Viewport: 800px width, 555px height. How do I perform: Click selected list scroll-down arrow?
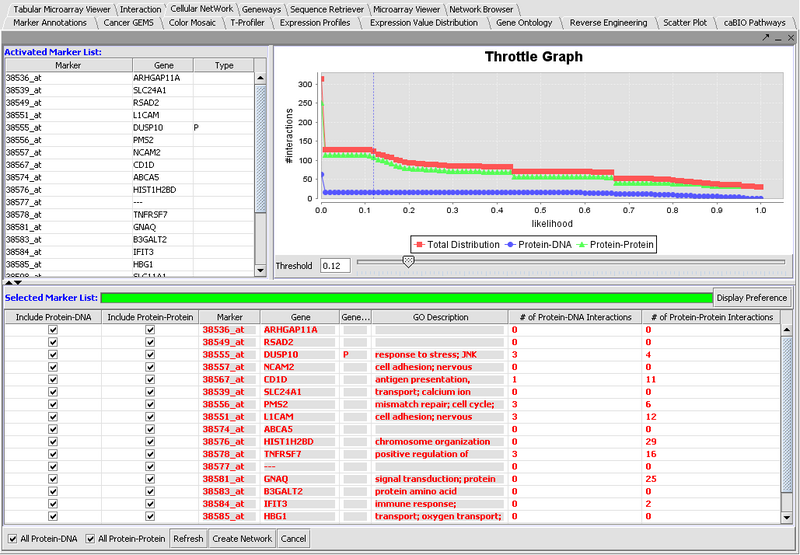point(786,517)
